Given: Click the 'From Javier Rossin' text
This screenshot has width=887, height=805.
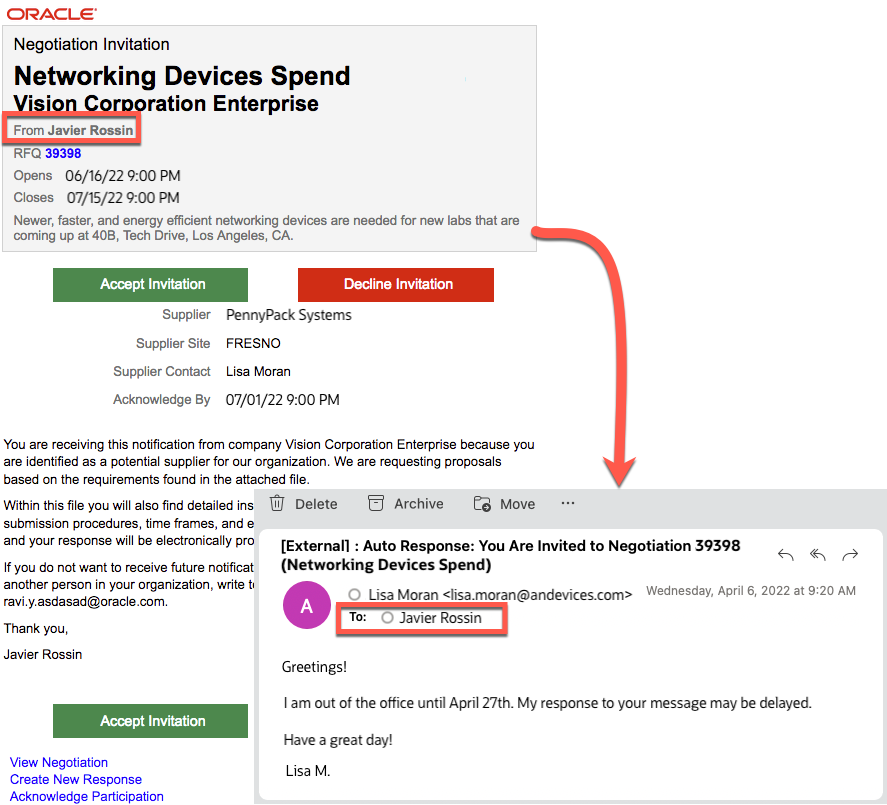Looking at the screenshot, I should coord(74,131).
